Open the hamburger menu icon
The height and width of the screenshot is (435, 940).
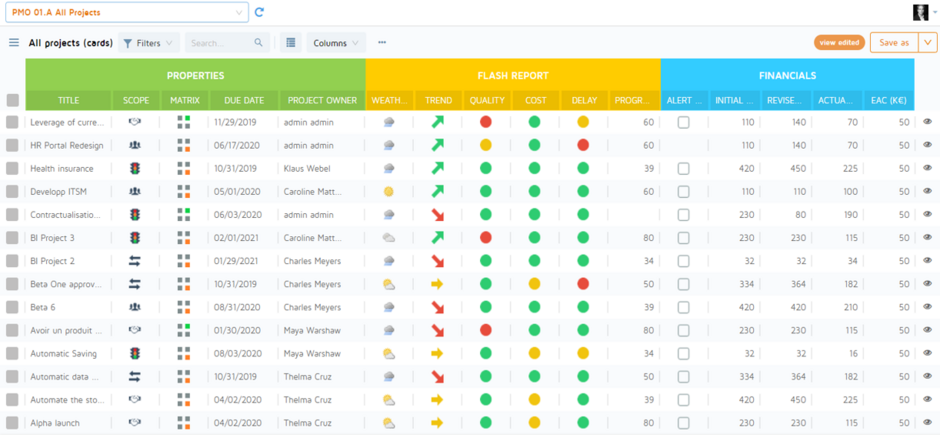pos(14,43)
